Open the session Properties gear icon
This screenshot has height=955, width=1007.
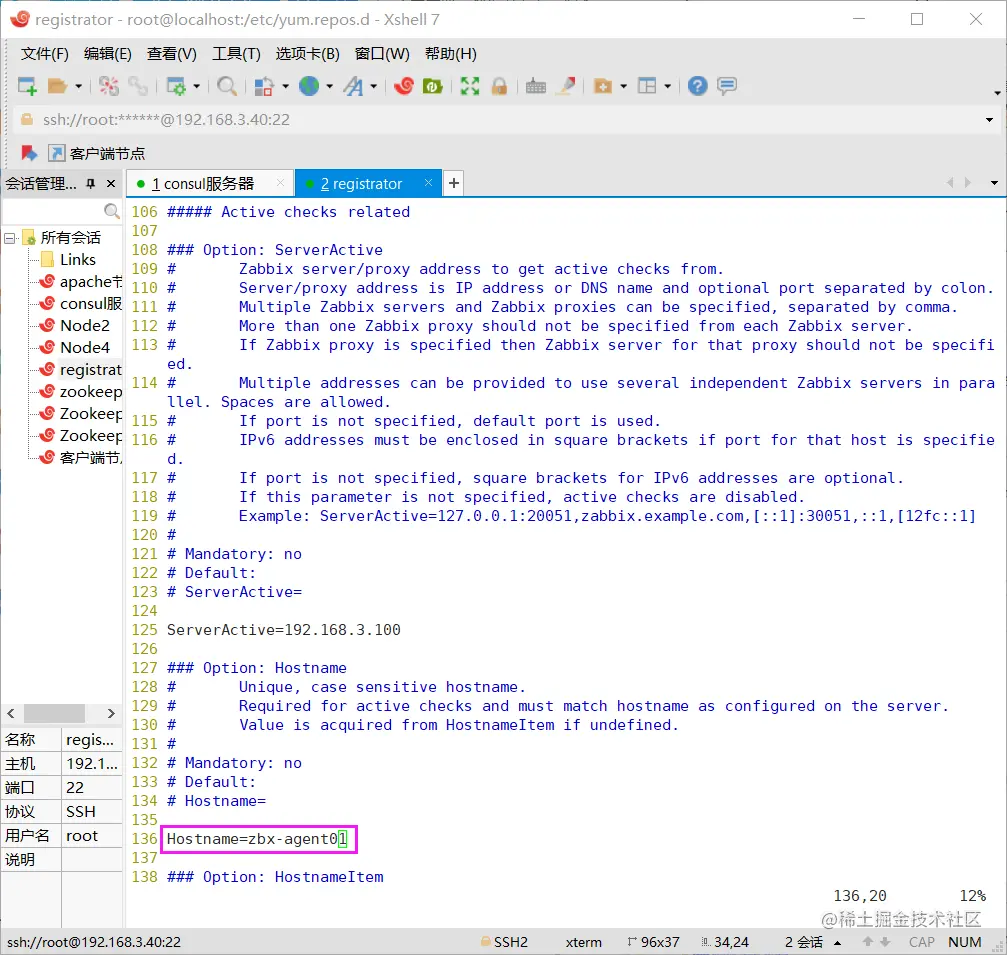tap(176, 85)
